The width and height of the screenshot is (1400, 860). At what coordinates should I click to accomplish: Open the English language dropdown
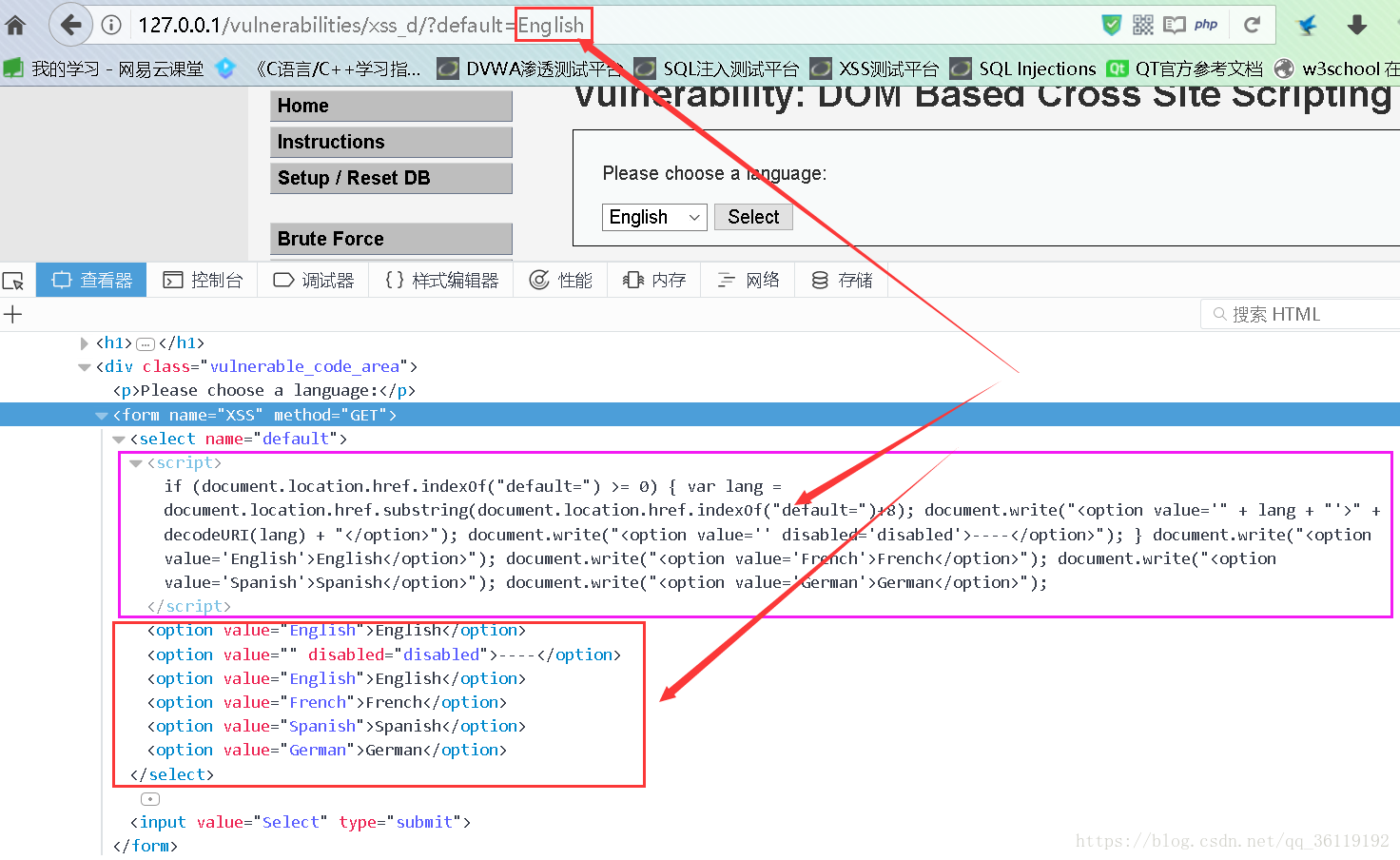[x=654, y=217]
